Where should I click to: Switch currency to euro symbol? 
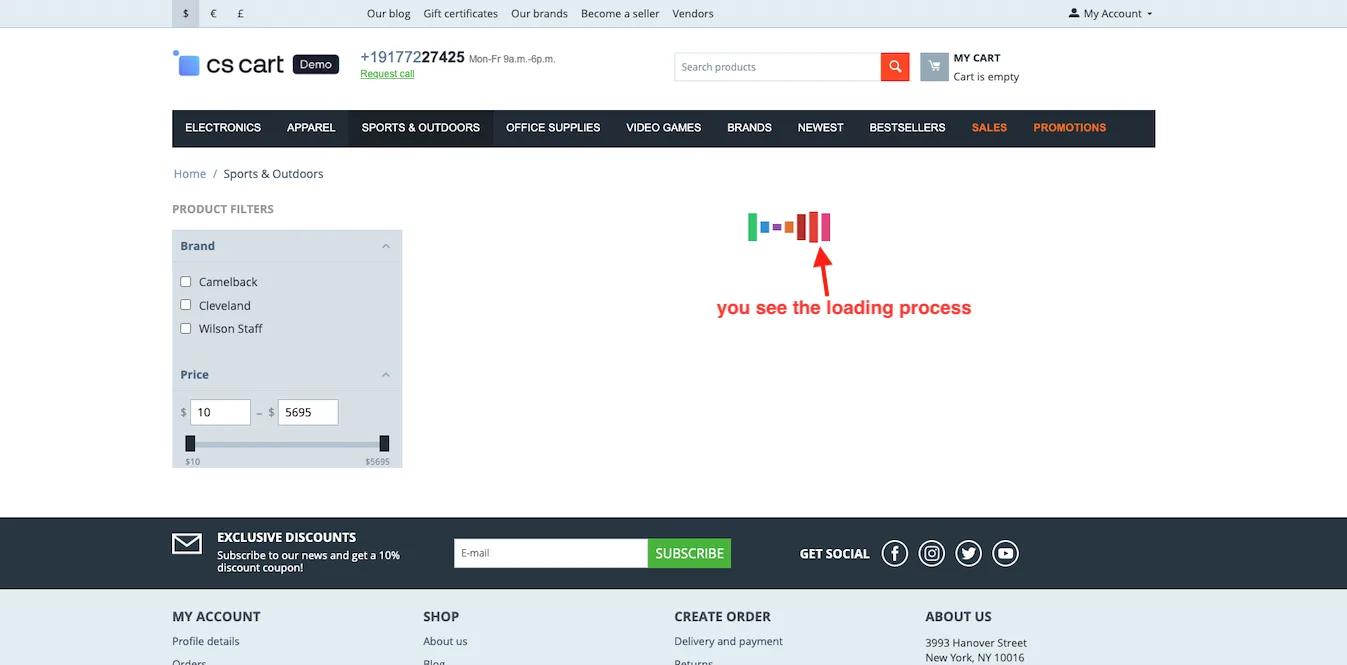tap(213, 14)
